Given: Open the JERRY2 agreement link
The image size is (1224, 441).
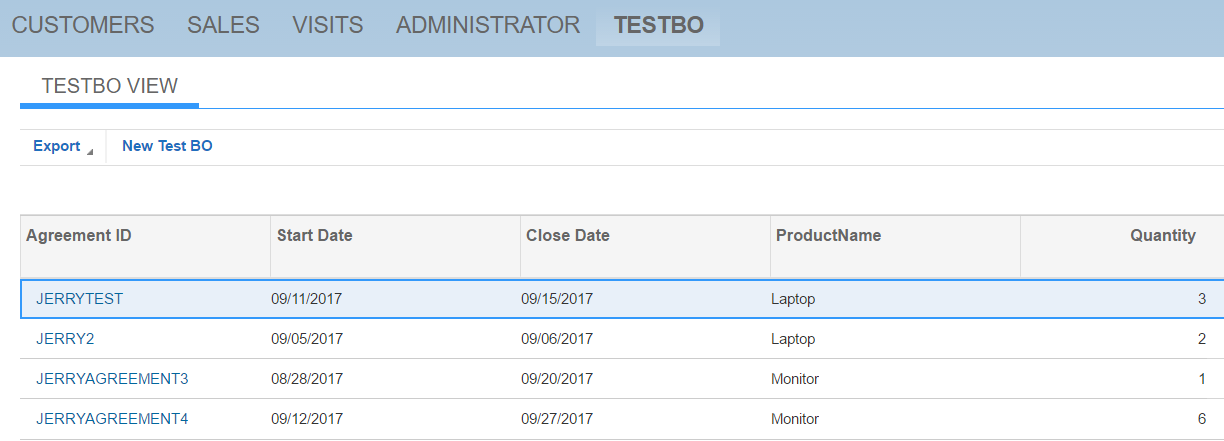Looking at the screenshot, I should coord(65,339).
